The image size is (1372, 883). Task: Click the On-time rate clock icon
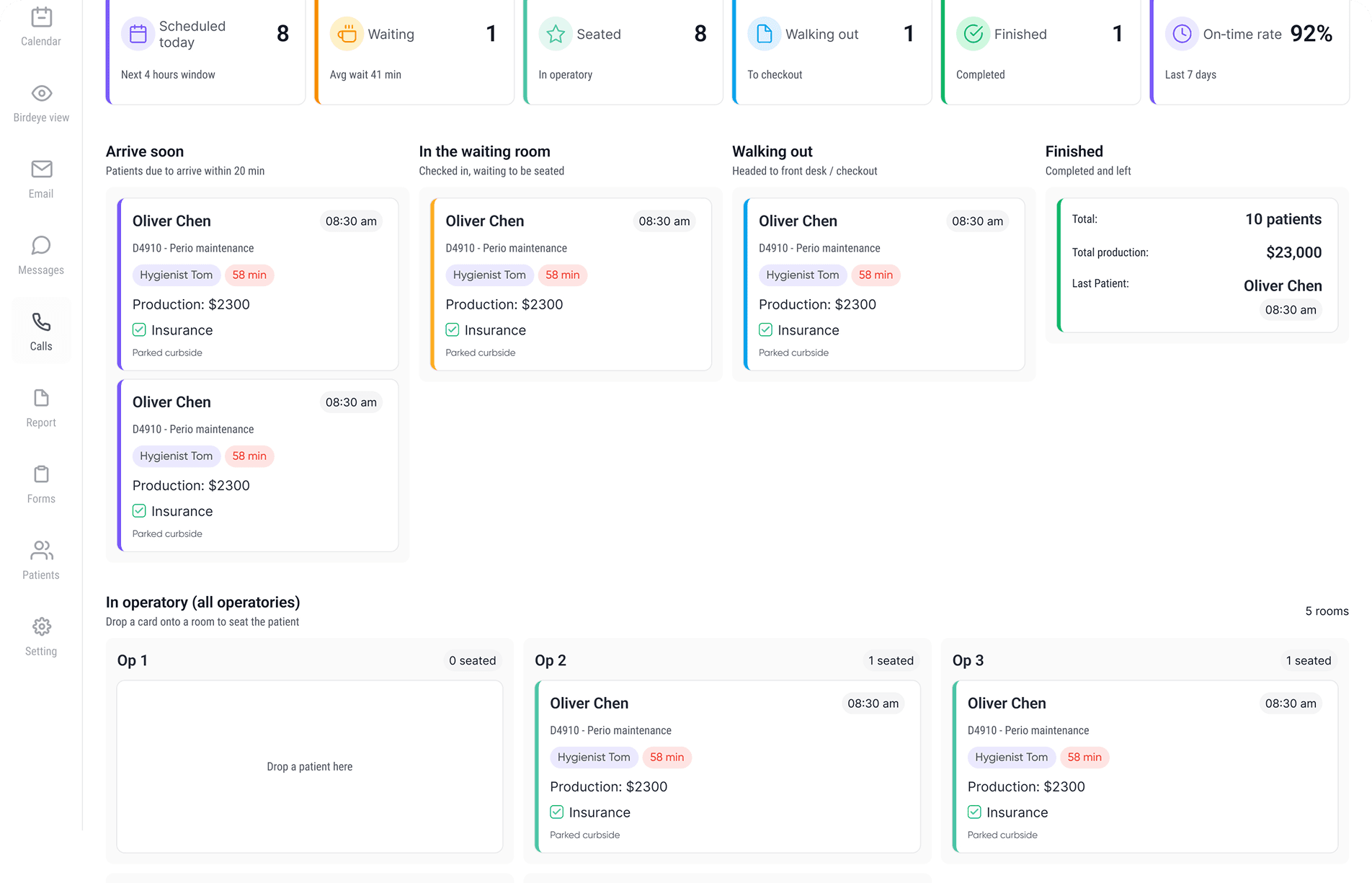coord(1182,34)
